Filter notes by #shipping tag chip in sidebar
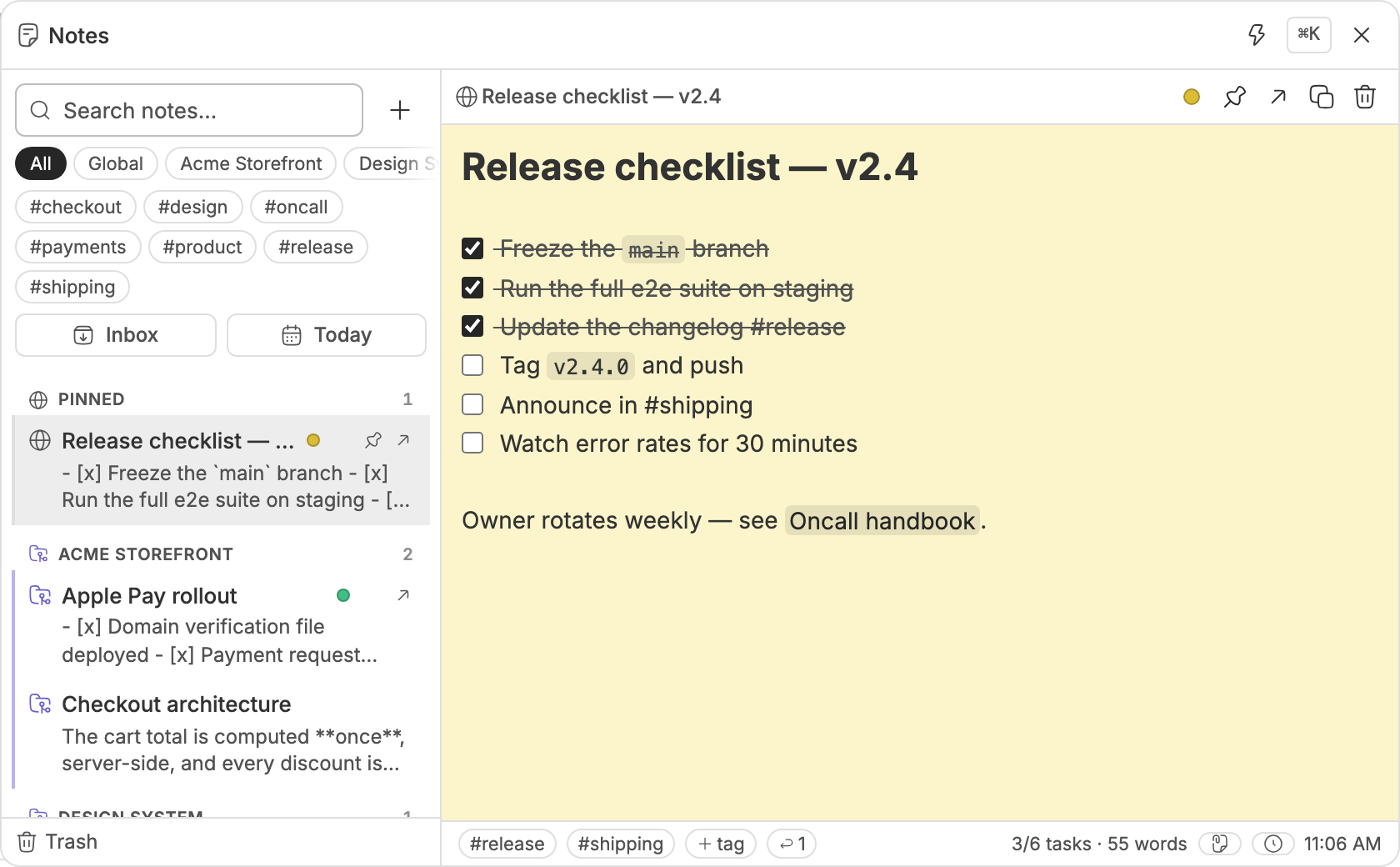 click(72, 287)
